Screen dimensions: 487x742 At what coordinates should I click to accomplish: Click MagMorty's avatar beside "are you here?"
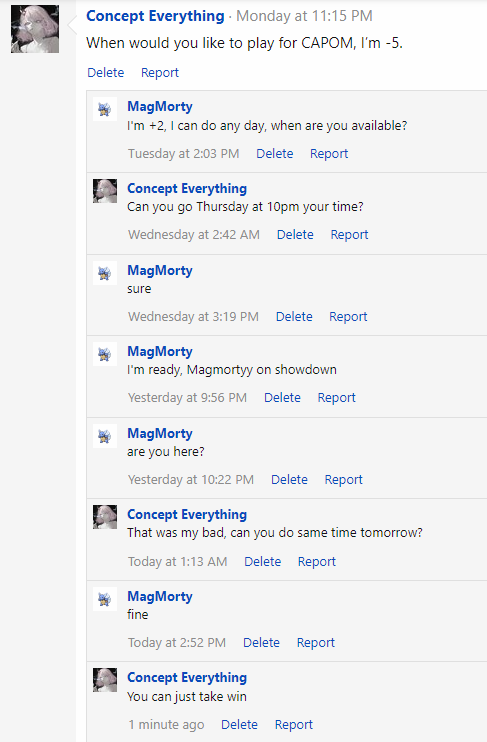click(x=105, y=436)
